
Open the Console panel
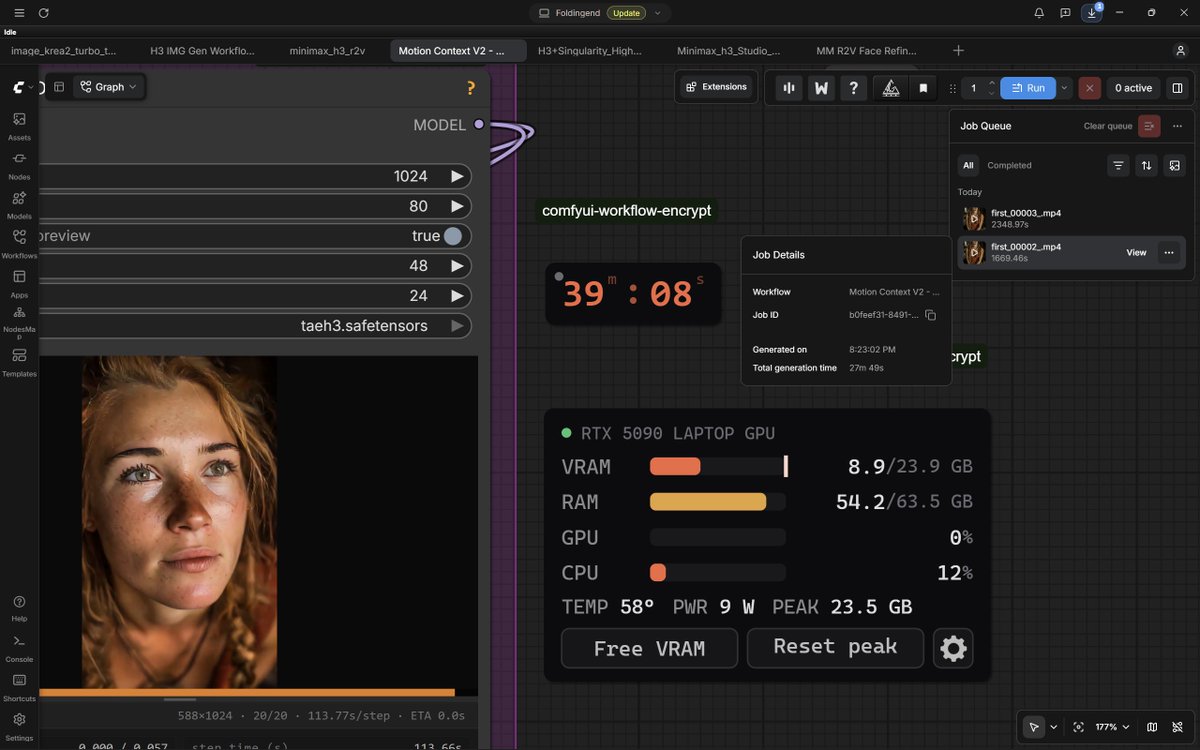click(19, 647)
